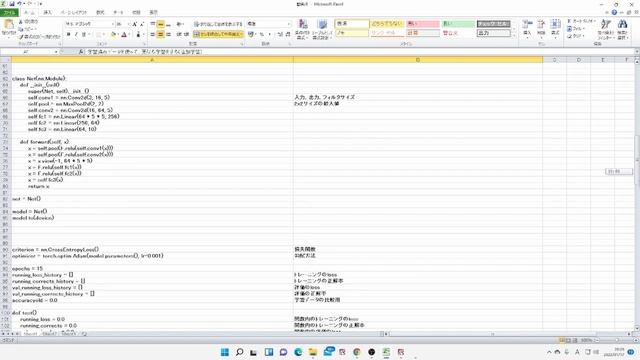Image resolution: width=640 pixels, height=360 pixels.
Task: Open Conditional Formatting menu
Action: (302, 29)
